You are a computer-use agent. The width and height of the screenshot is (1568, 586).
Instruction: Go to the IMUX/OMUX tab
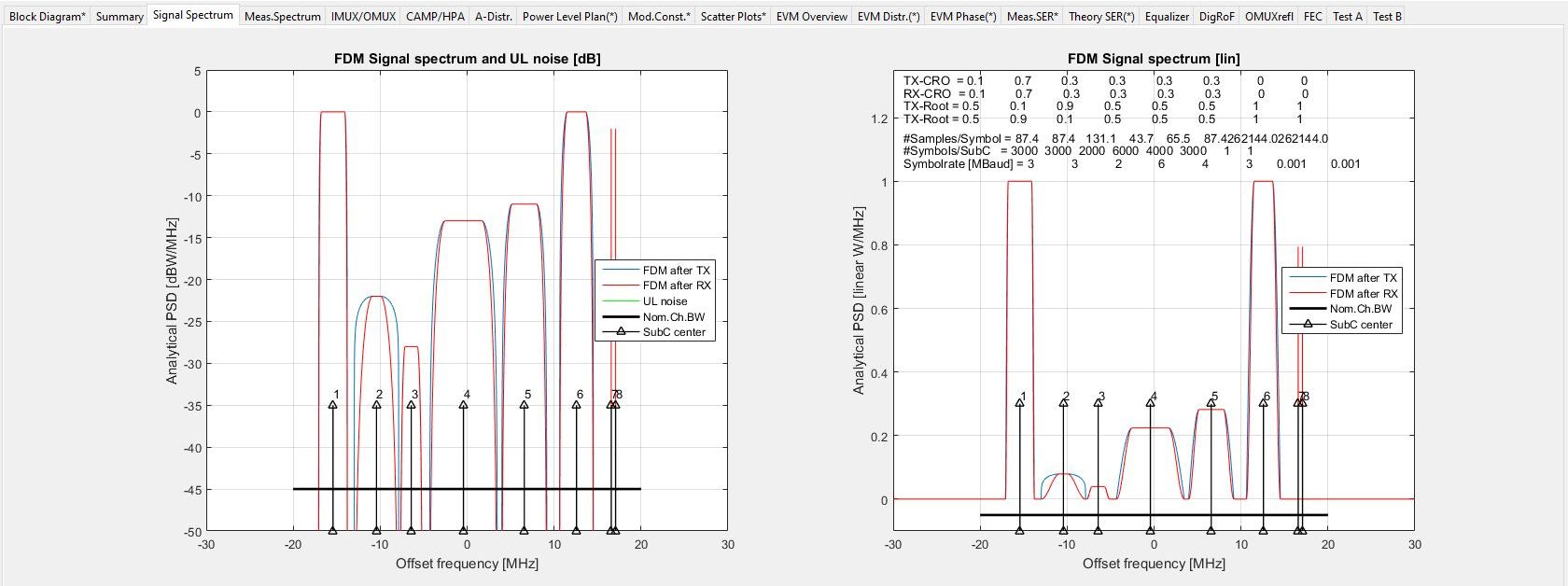click(363, 17)
